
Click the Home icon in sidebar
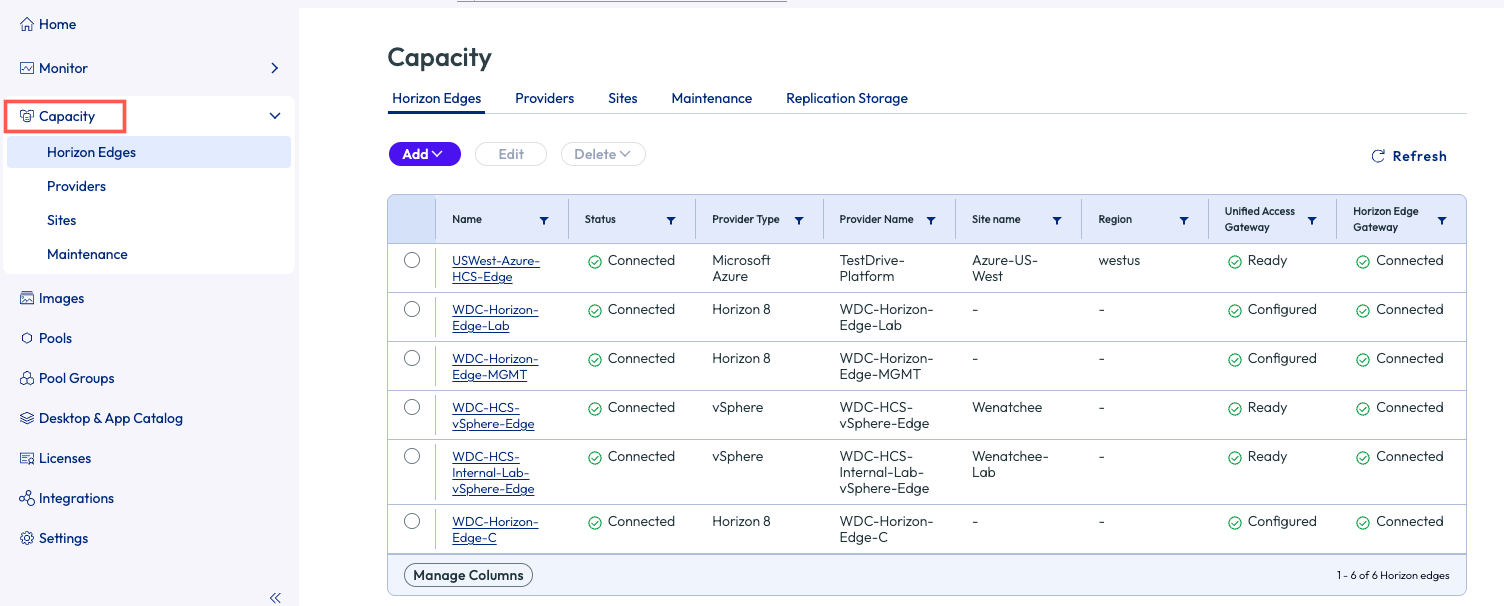point(27,25)
